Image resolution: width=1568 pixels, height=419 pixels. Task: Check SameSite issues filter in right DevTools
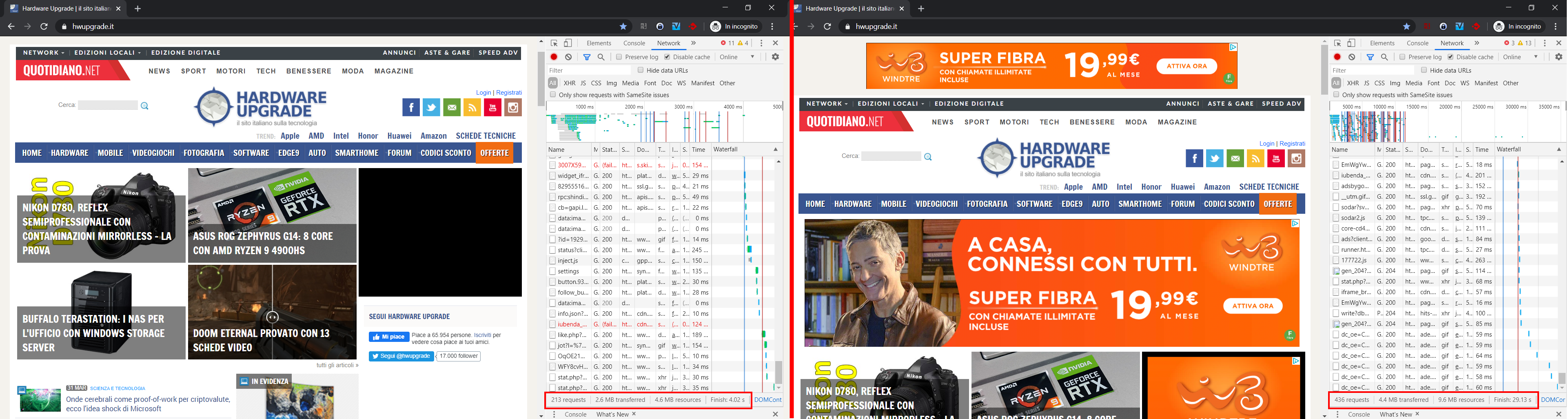coord(1336,94)
